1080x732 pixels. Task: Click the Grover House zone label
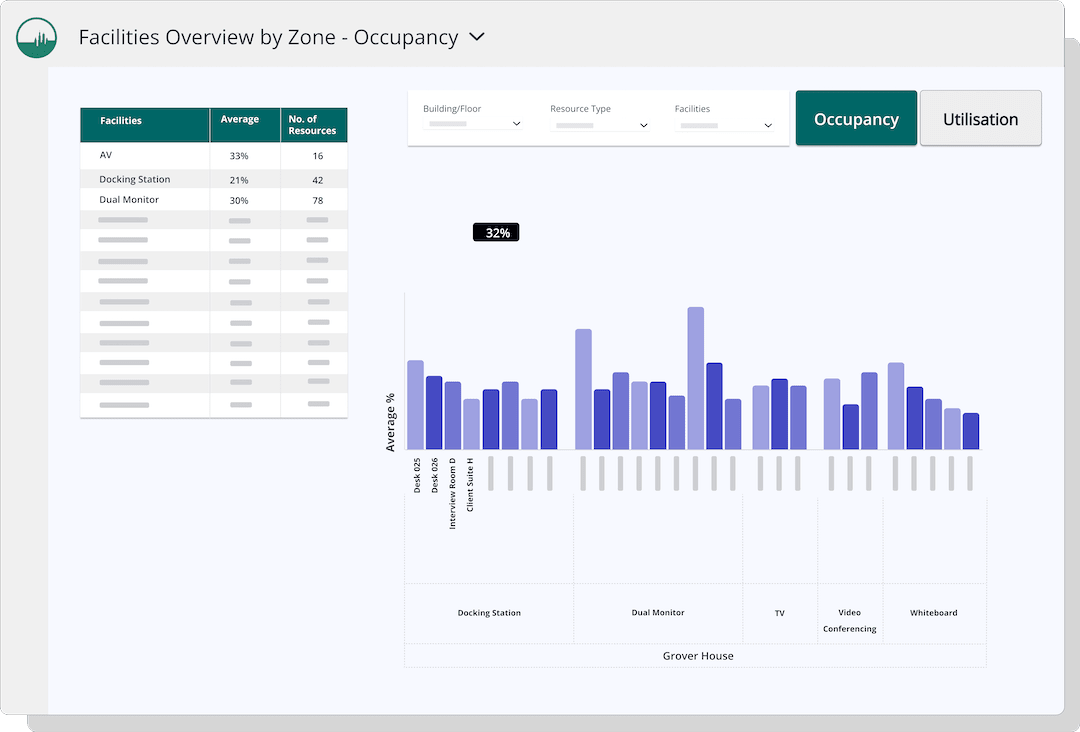[697, 656]
